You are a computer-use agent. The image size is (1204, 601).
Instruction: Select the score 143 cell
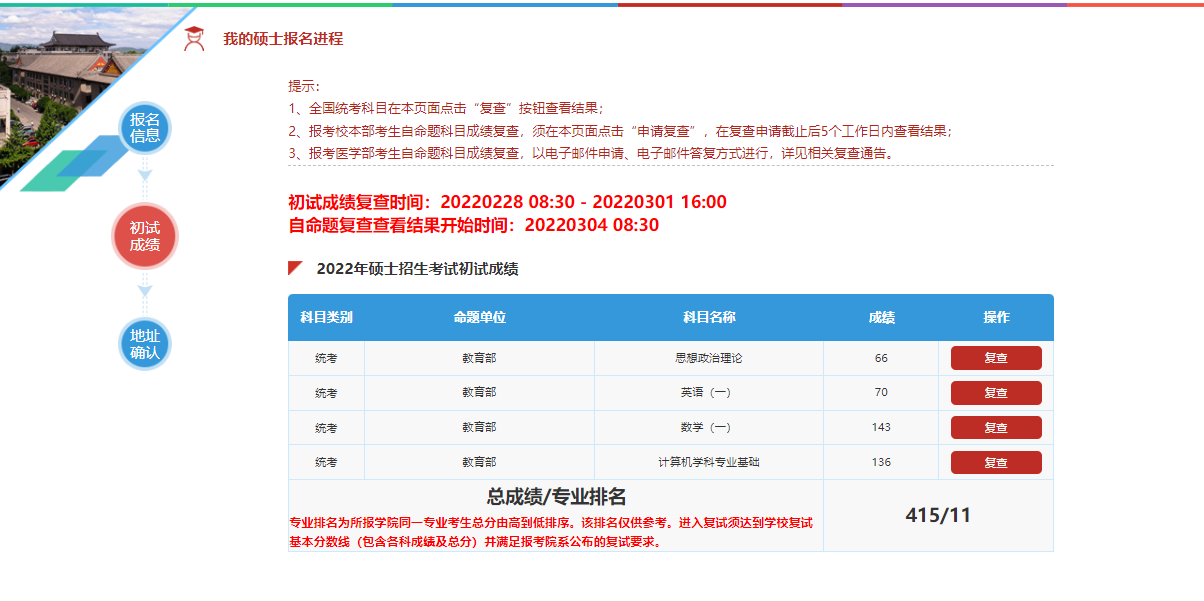pos(880,427)
